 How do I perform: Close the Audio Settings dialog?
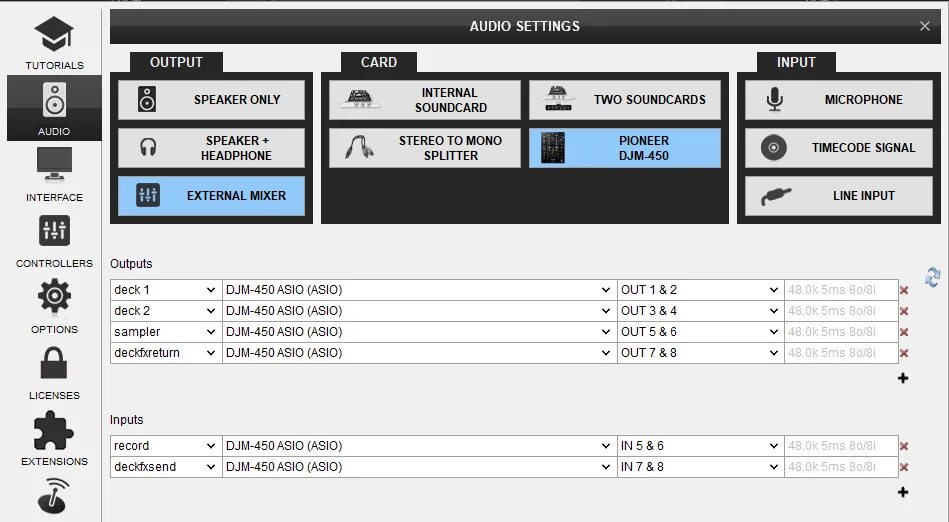(924, 26)
